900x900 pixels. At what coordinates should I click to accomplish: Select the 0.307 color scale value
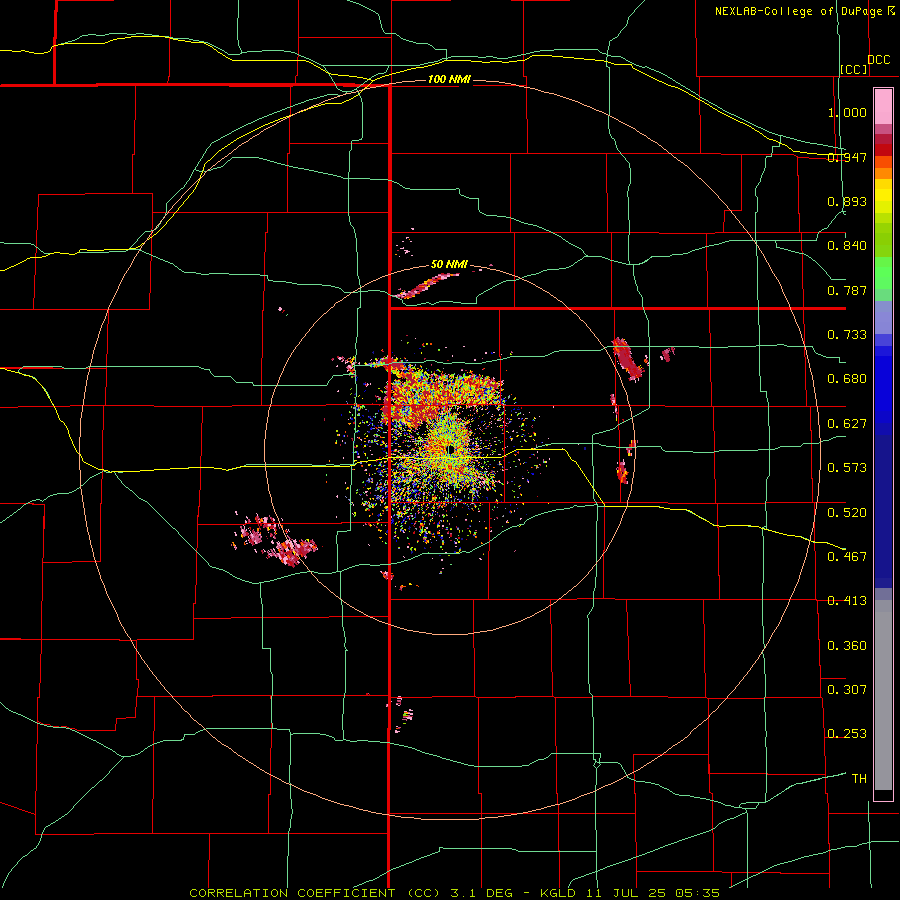tap(847, 689)
